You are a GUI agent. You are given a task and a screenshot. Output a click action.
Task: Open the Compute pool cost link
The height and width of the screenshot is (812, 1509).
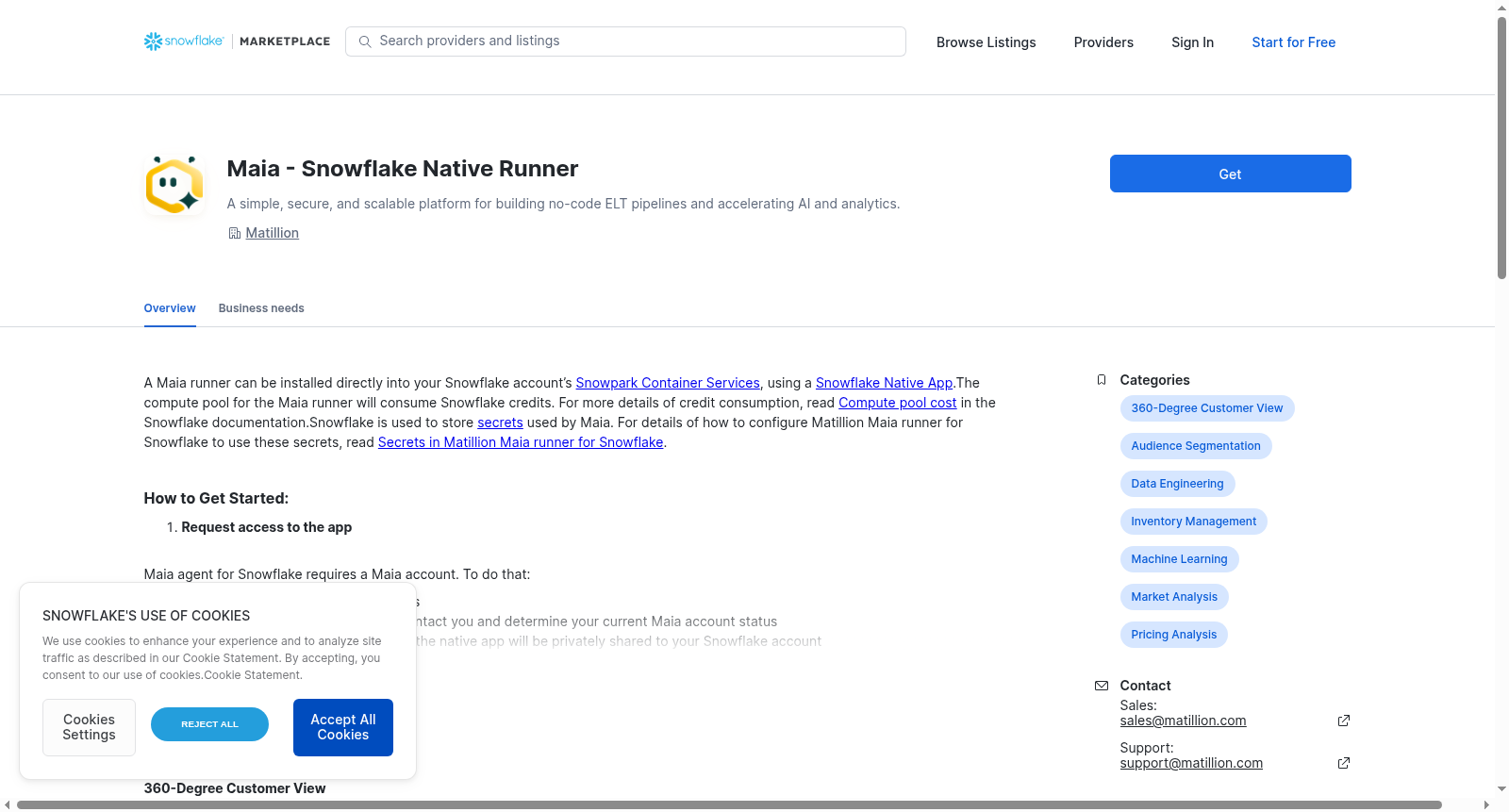pos(898,403)
